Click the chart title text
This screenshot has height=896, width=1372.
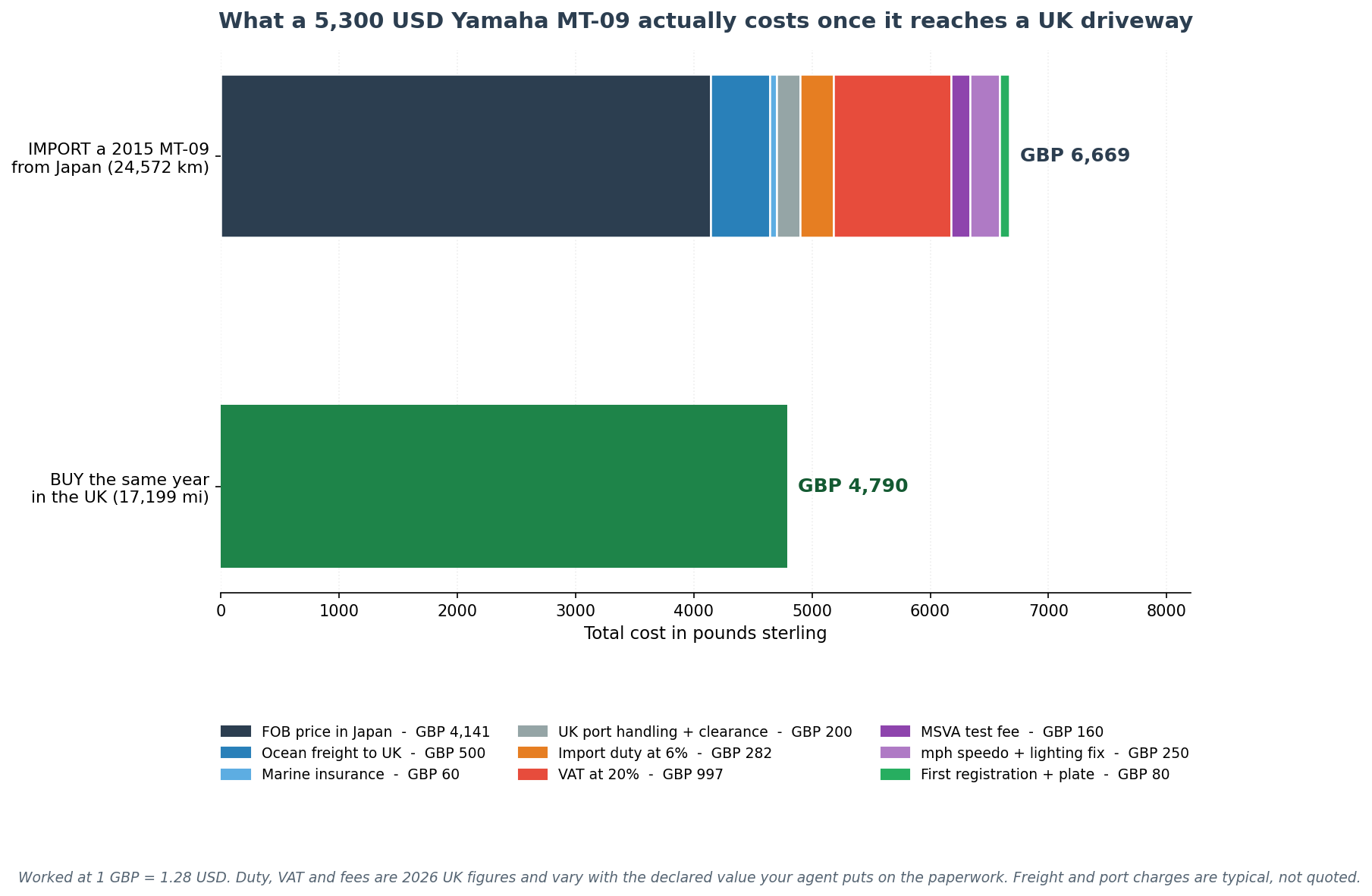705,21
